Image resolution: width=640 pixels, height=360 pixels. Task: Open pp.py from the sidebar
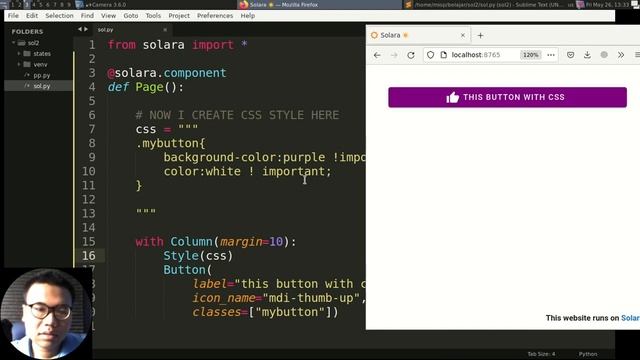tap(42, 76)
